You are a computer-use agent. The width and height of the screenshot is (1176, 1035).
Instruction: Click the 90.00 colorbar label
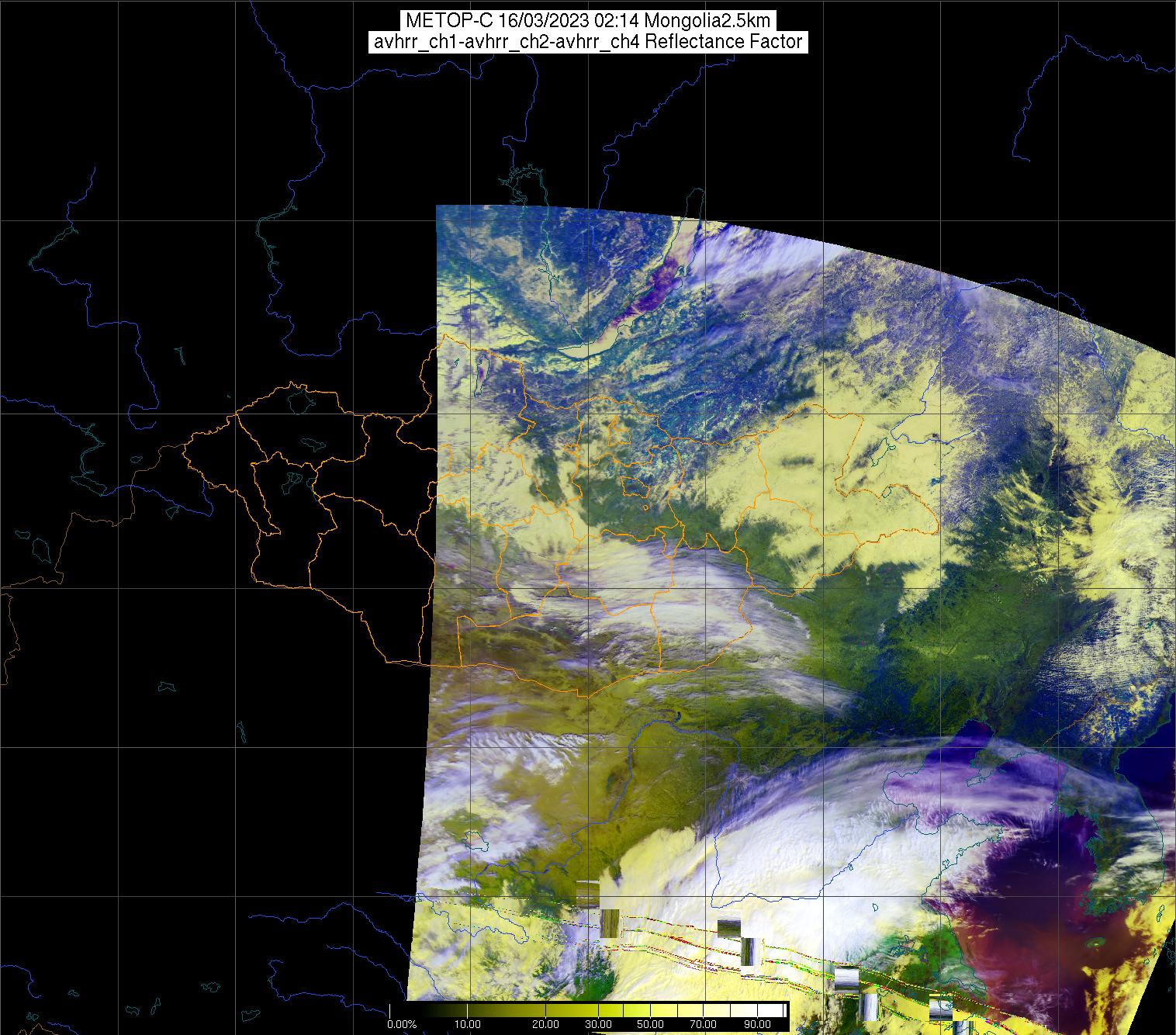click(x=756, y=1025)
